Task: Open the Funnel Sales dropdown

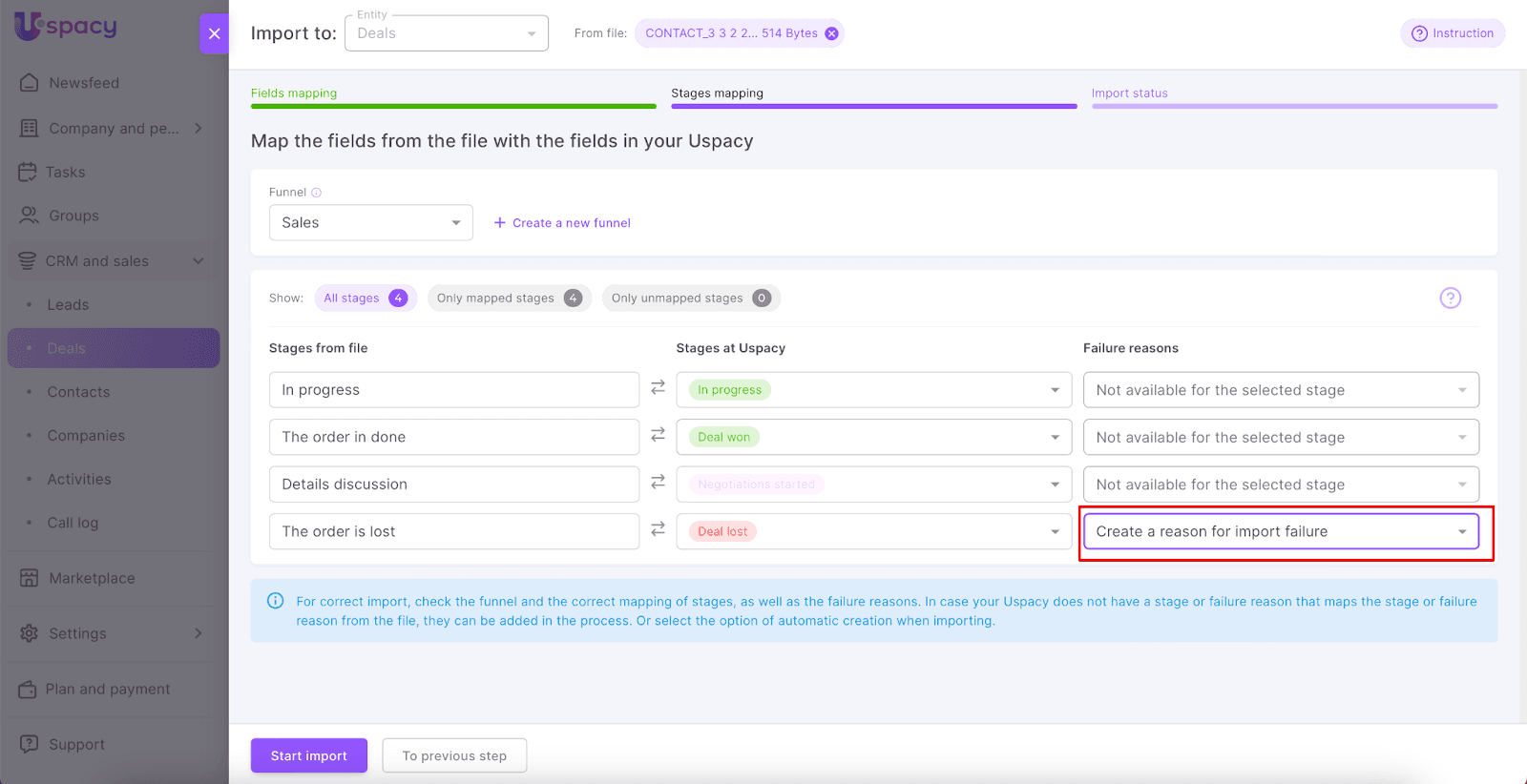Action: pyautogui.click(x=370, y=222)
